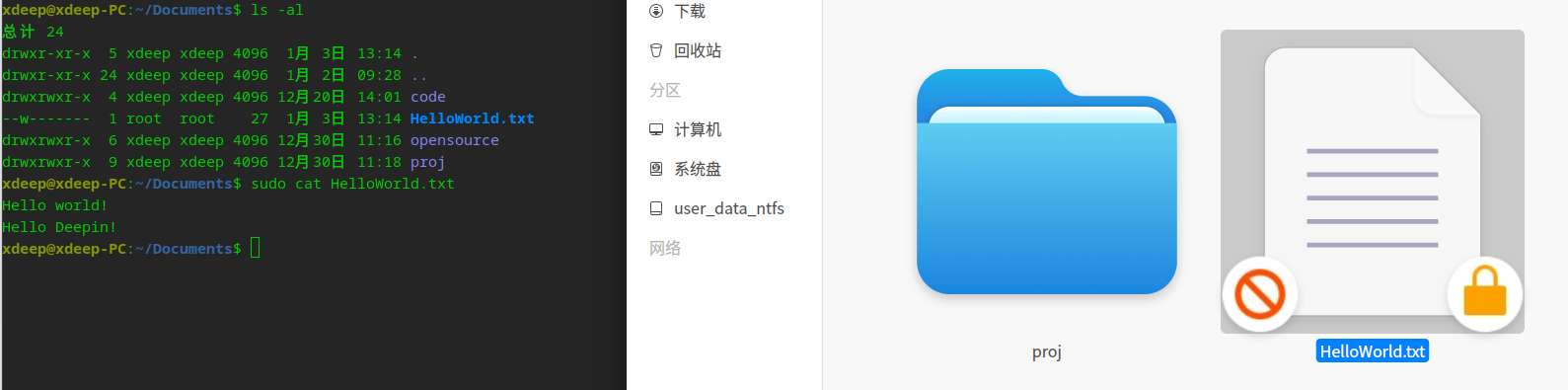The height and width of the screenshot is (390, 1568).
Task: Click the proj directory name in terminal
Action: point(428,162)
